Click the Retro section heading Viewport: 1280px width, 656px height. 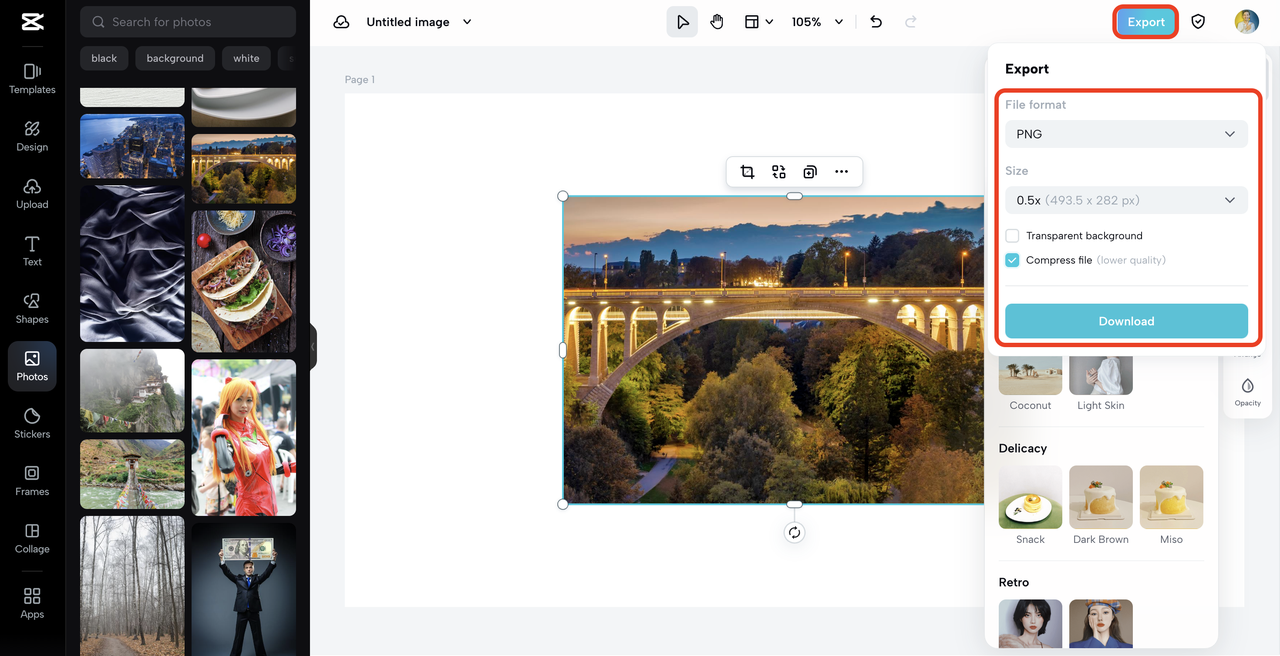coord(1015,582)
